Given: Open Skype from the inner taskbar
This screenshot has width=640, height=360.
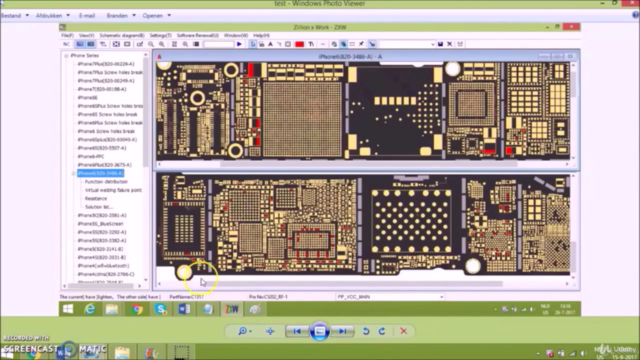Looking at the screenshot, I should (x=160, y=309).
